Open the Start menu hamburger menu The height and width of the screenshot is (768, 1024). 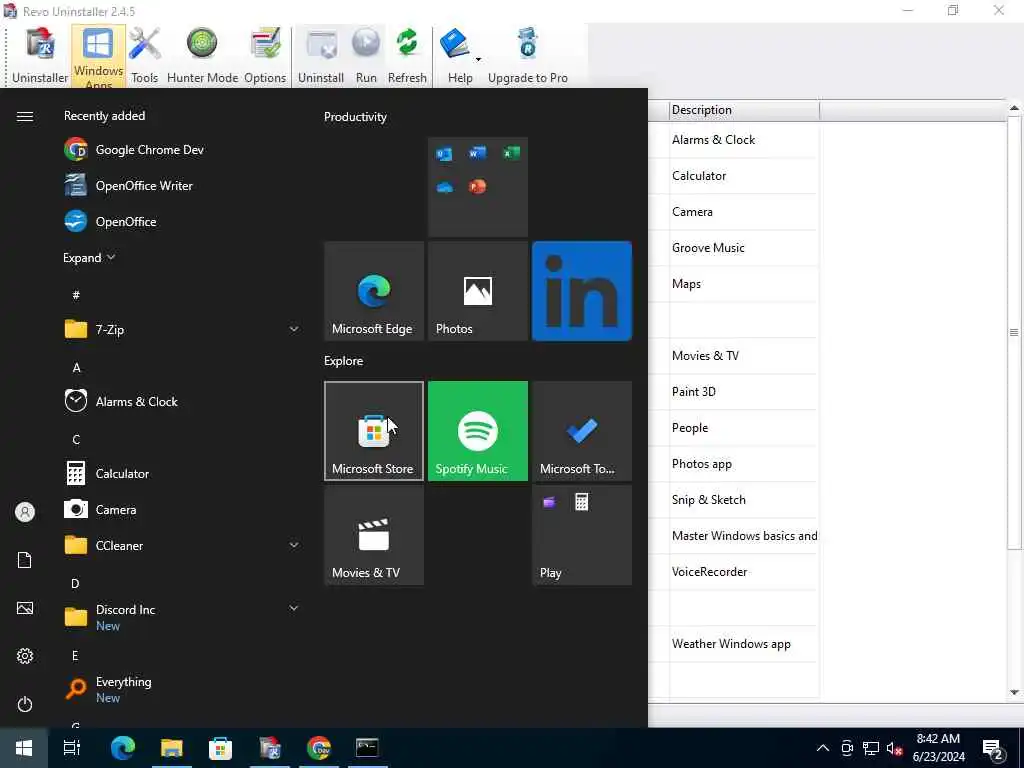25,116
